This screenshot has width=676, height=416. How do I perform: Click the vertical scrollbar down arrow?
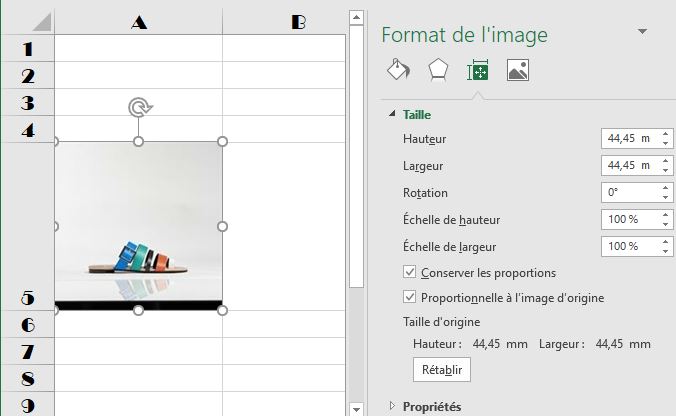356,409
